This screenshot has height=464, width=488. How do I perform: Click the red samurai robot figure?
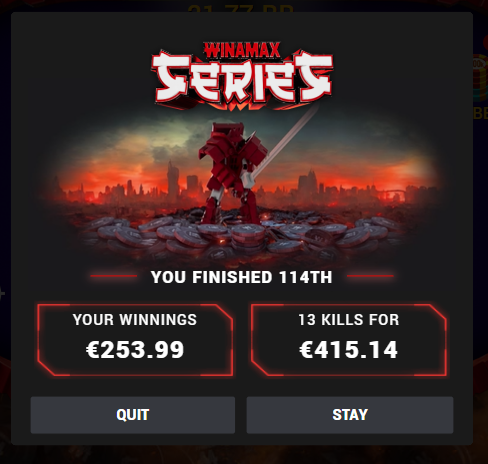[233, 173]
